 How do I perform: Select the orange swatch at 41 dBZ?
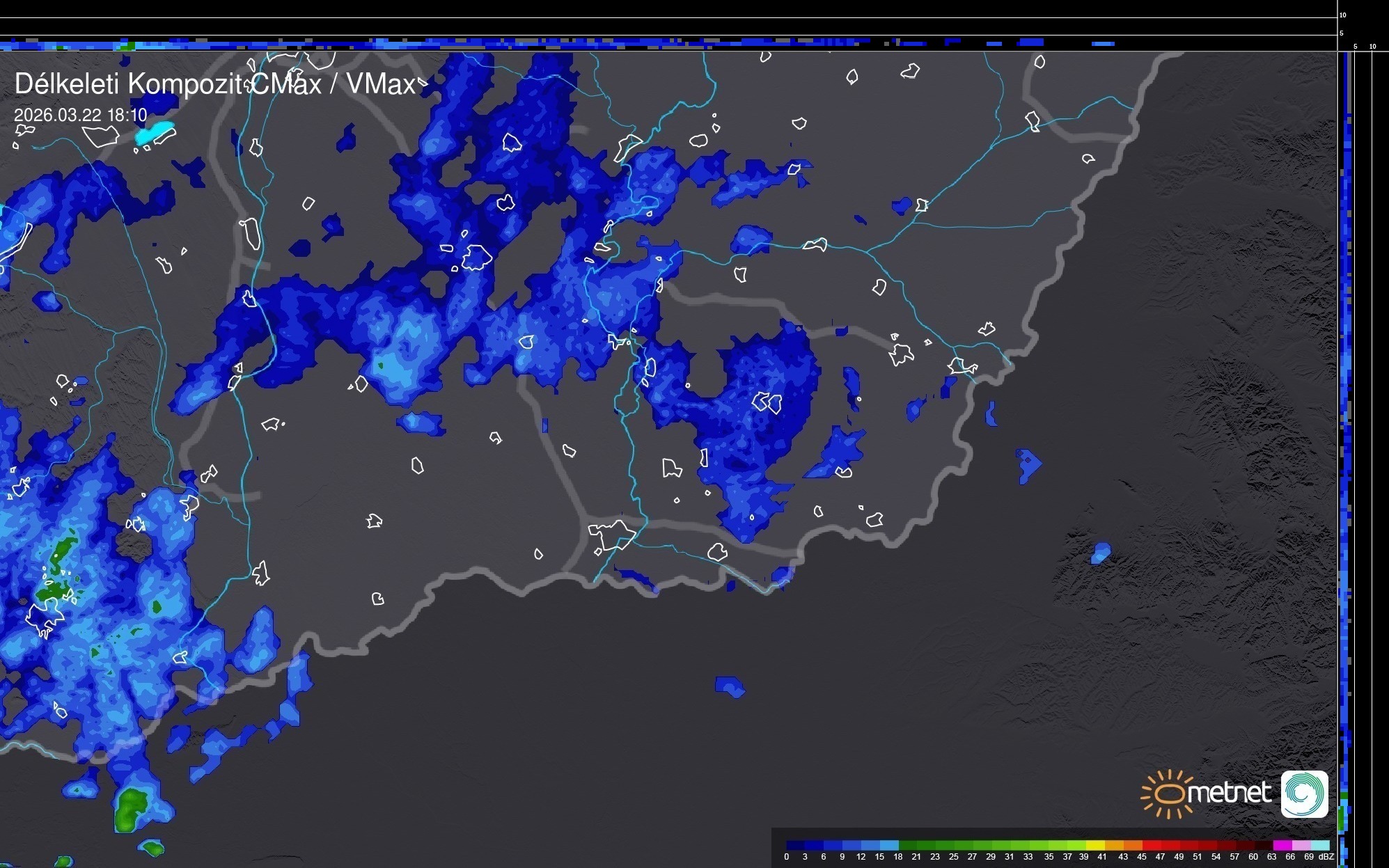[x=1114, y=845]
